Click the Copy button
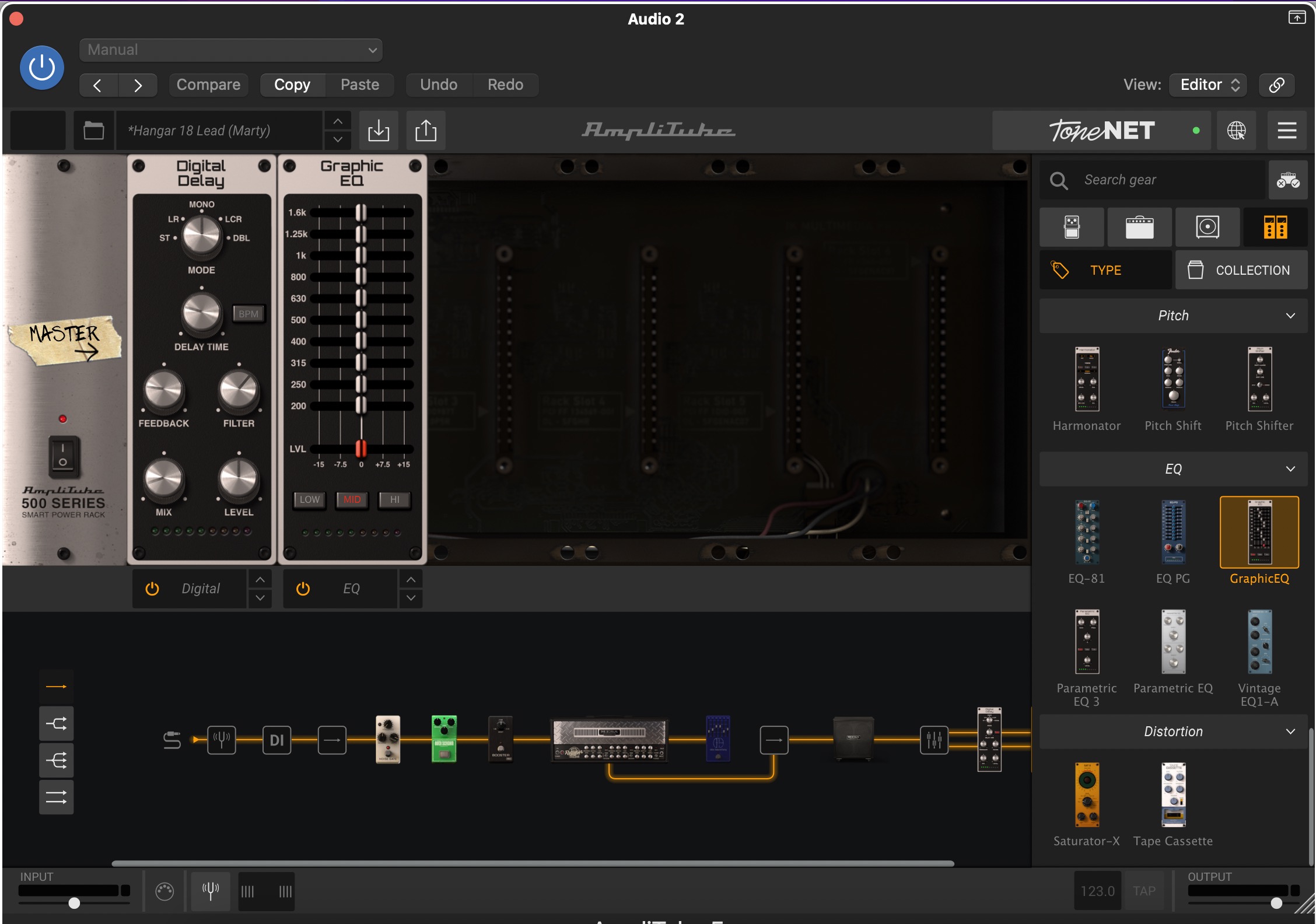 tap(292, 85)
